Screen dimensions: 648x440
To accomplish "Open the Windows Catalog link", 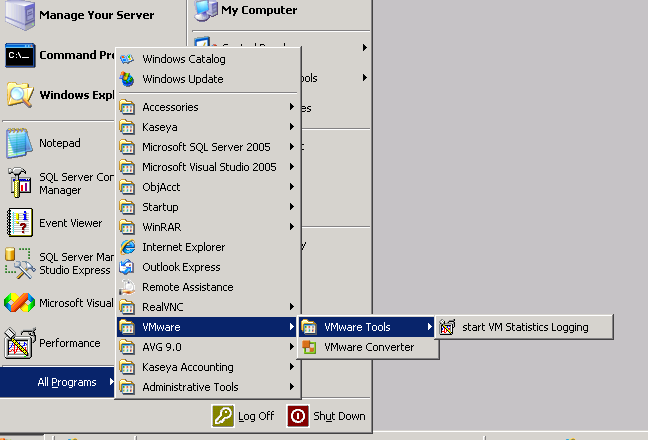I will coord(207,59).
